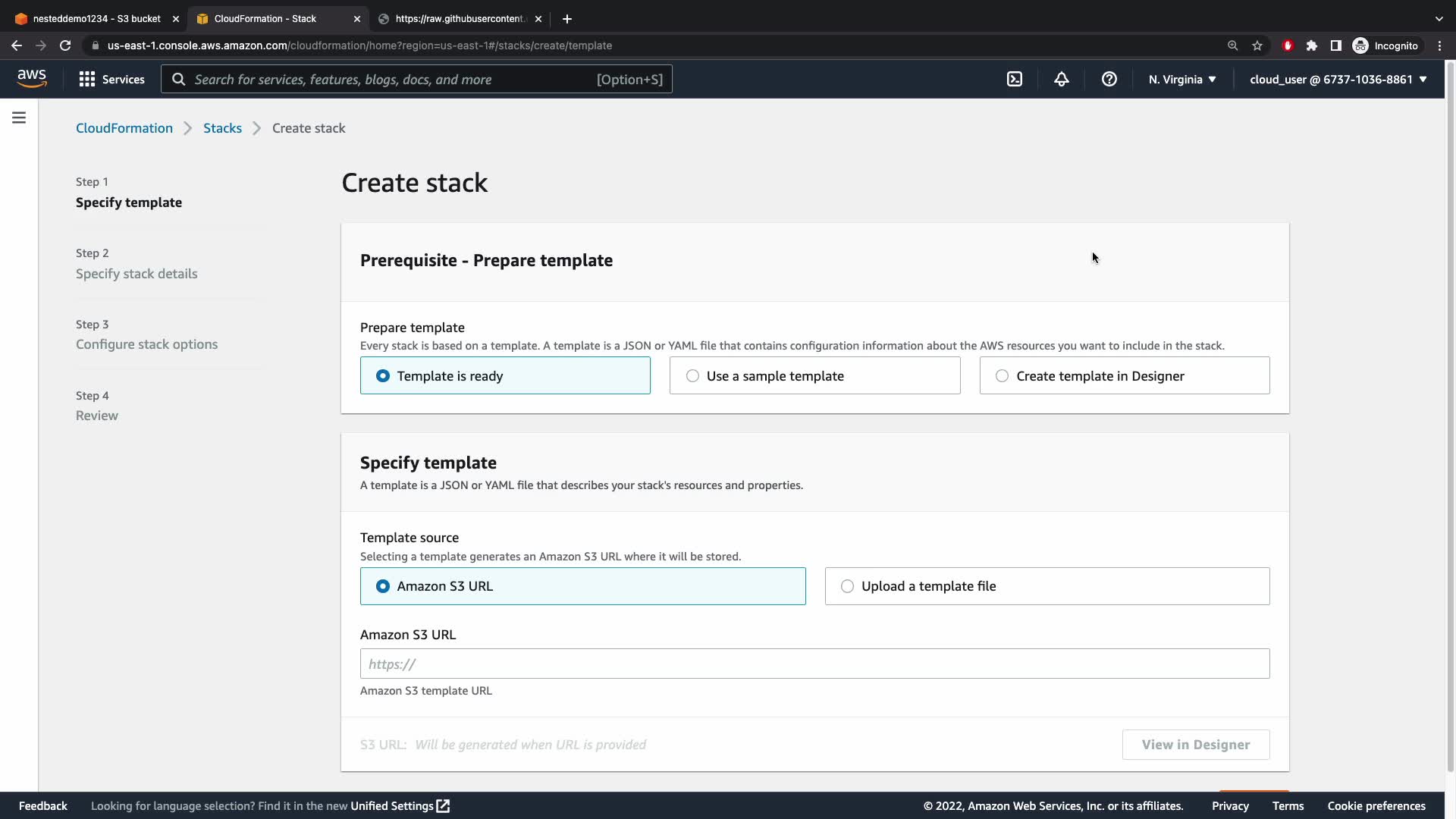Select Create template in Designer option
Screen dimensions: 1456x819
pos(1124,376)
